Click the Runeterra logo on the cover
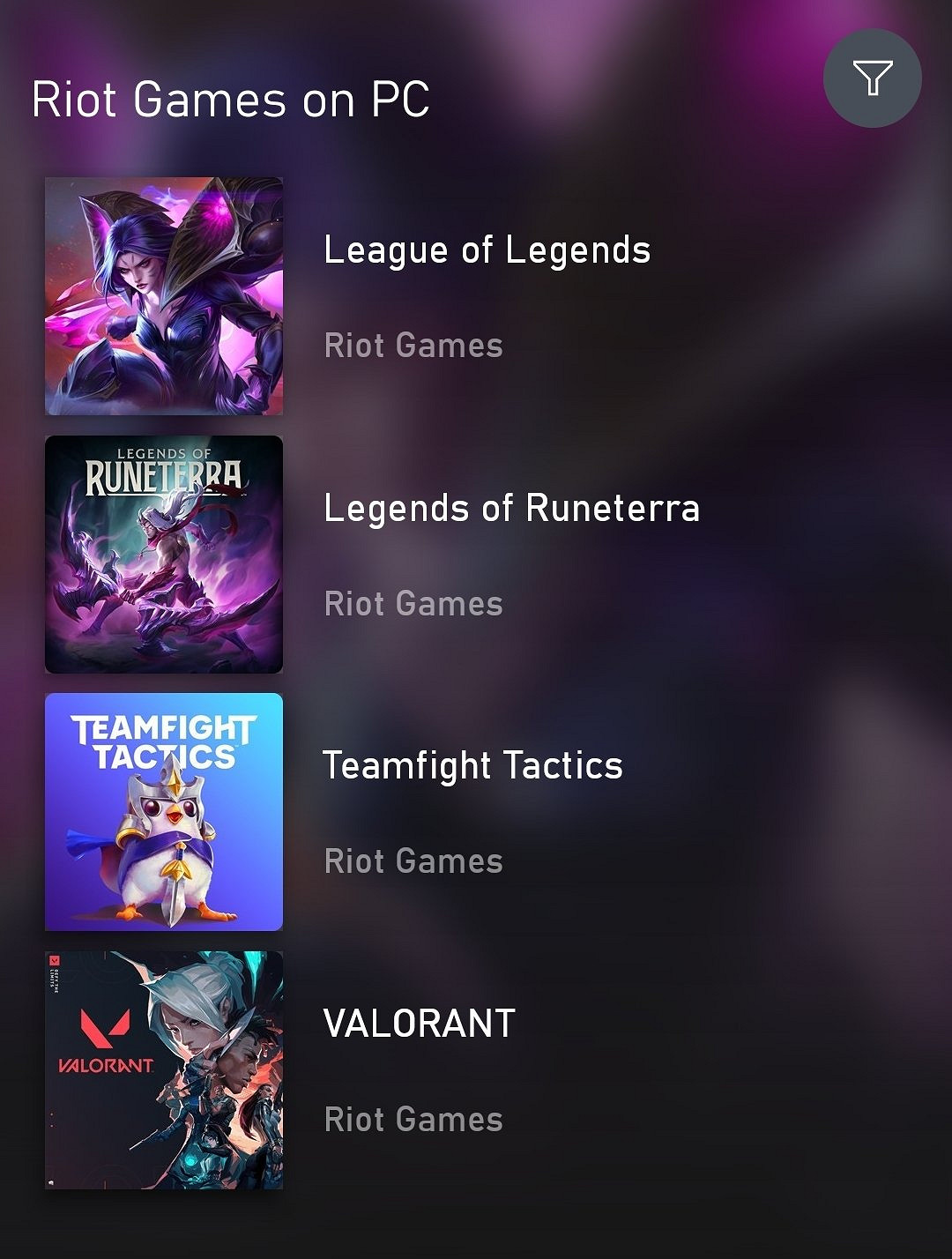Viewport: 952px width, 1259px height. pos(164,472)
